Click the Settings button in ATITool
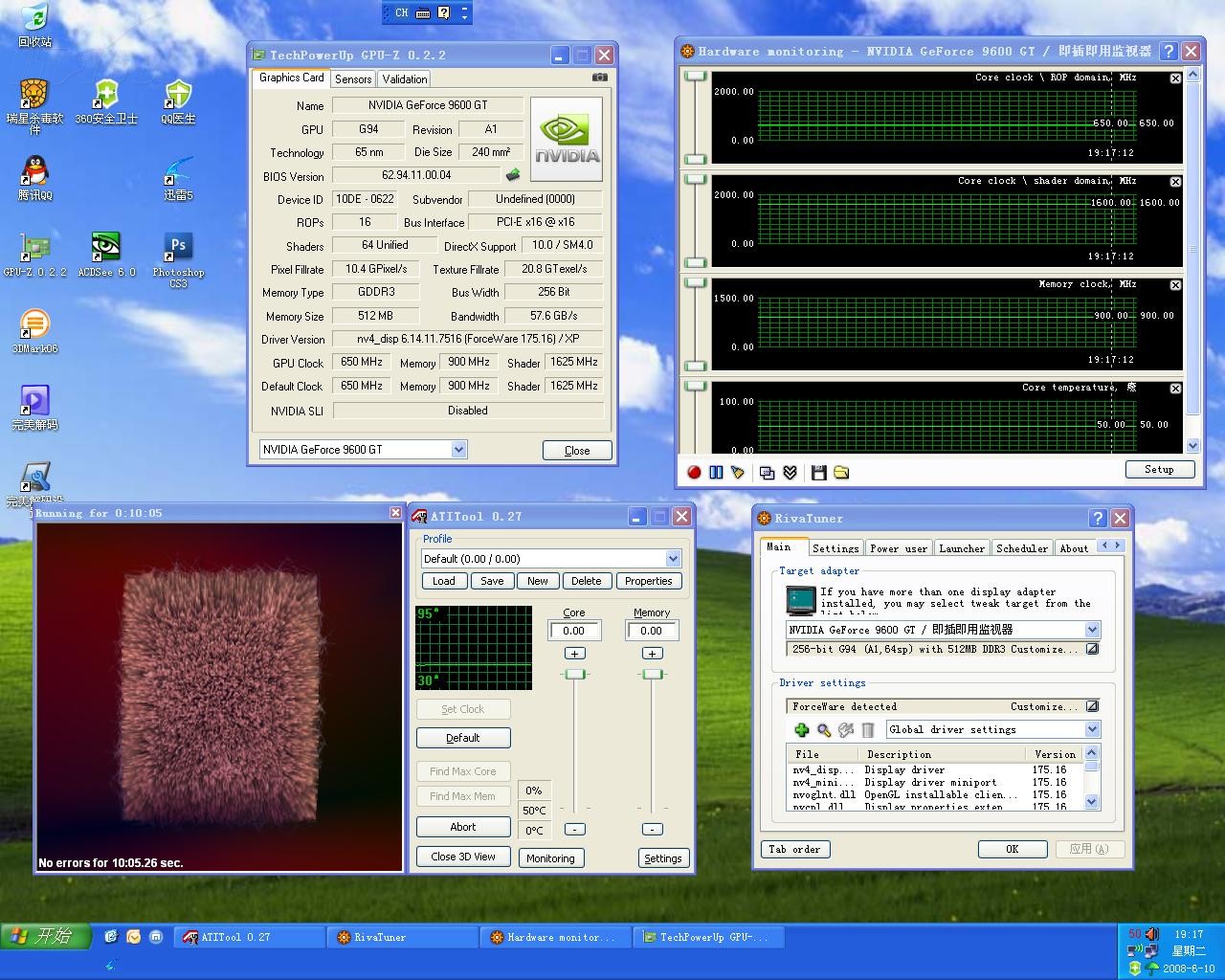 click(663, 858)
